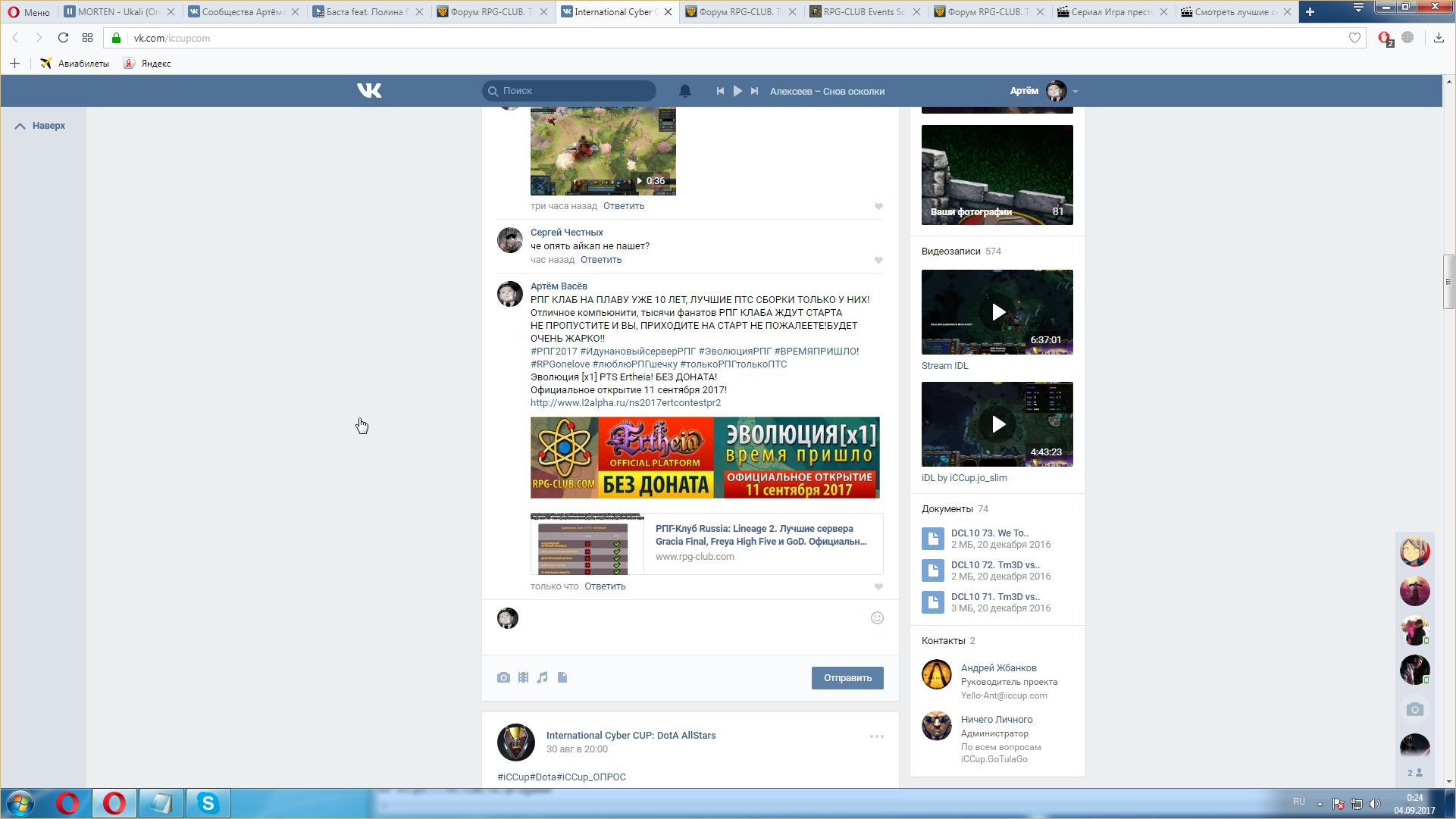Like the comment by Артём Васёв
The image size is (1456, 819).
click(x=878, y=586)
